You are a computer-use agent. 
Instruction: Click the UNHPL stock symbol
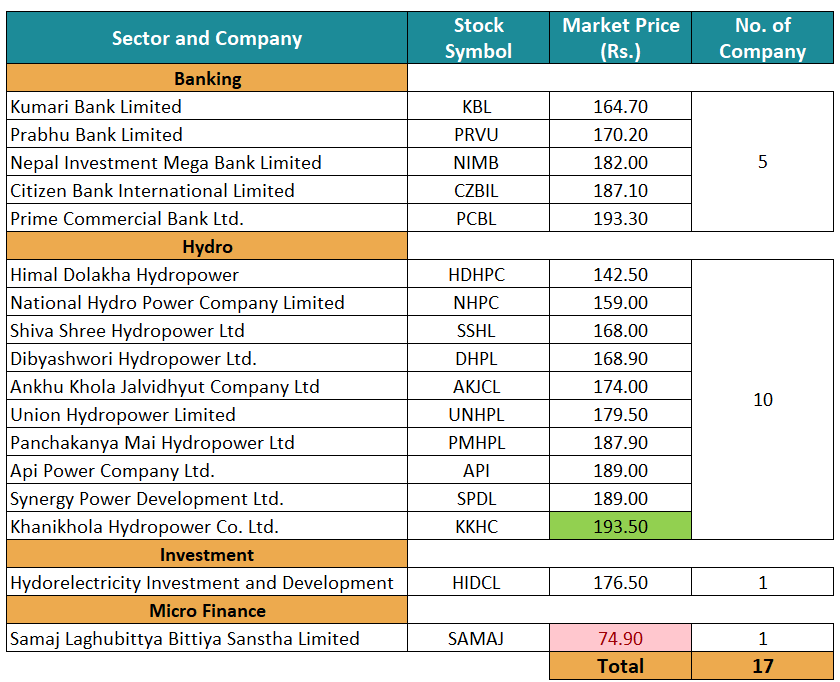478,414
